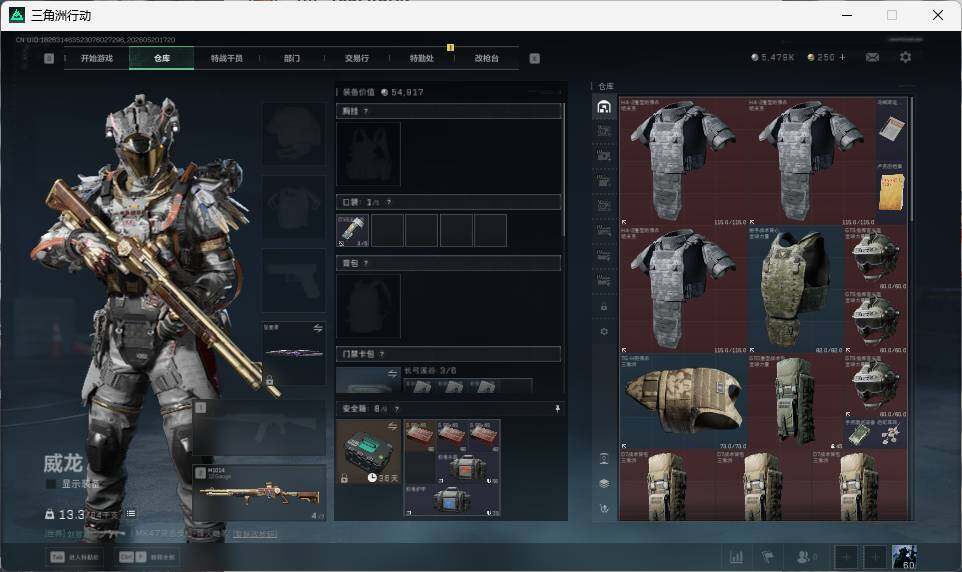The image size is (962, 572).
Task: Open the mail envelope icon
Action: click(x=872, y=57)
